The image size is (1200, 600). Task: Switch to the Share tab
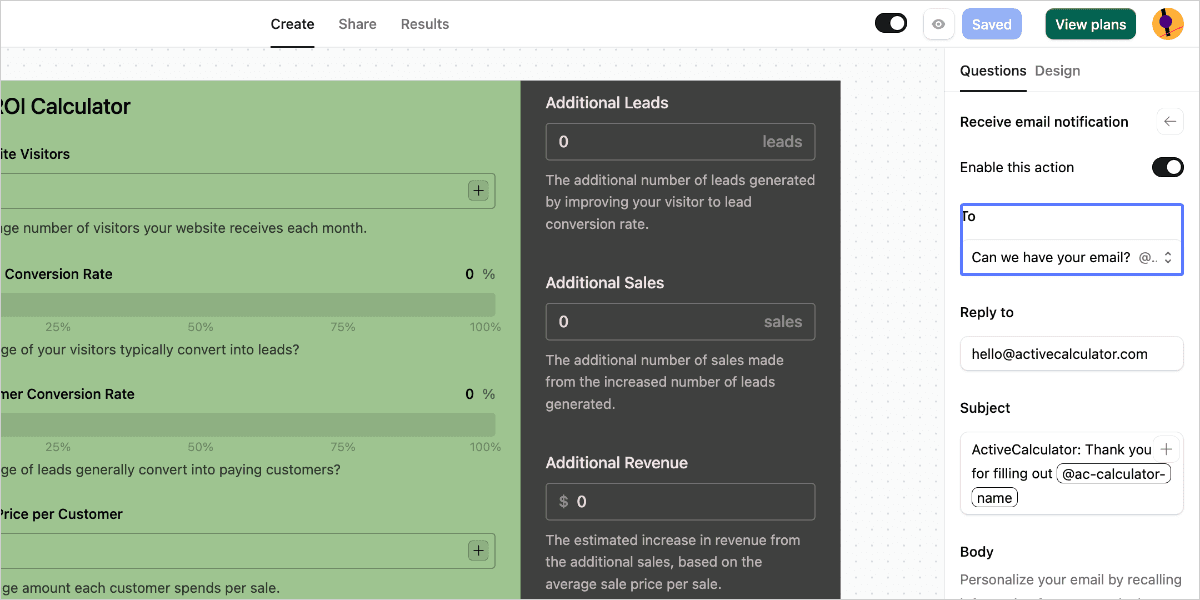tap(357, 24)
